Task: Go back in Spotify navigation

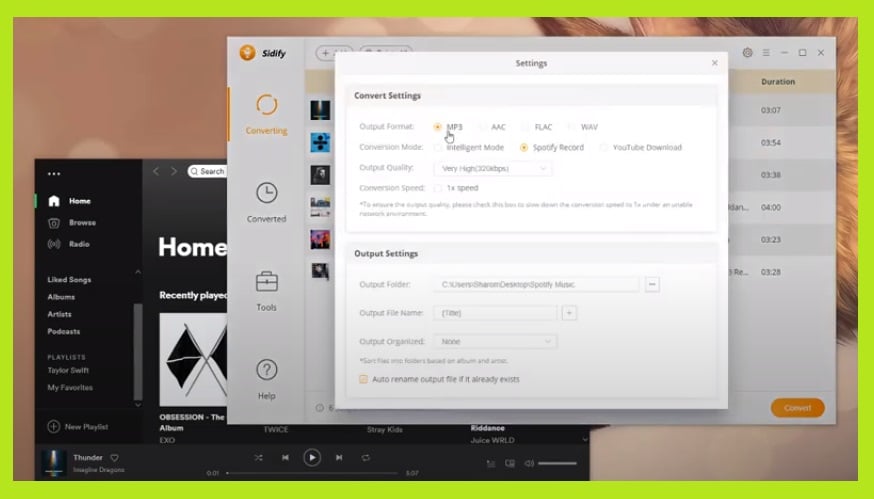Action: point(156,171)
